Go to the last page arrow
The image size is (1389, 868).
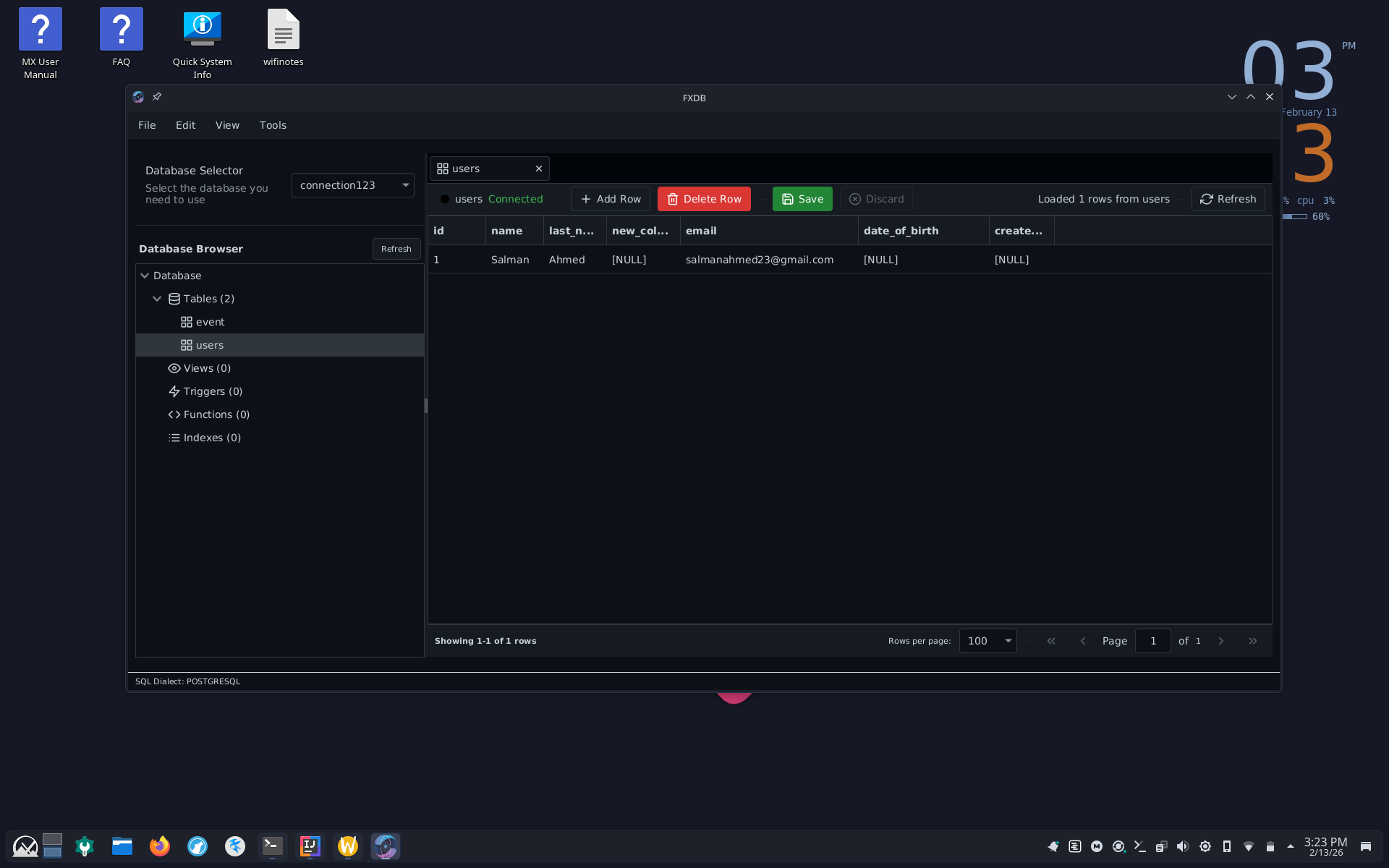pos(1252,641)
